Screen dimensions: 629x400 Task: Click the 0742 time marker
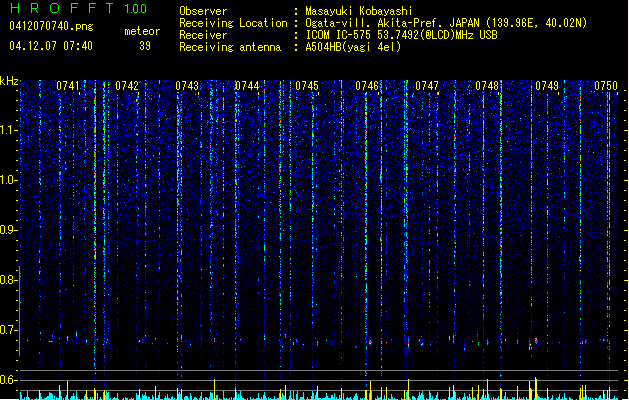click(127, 86)
